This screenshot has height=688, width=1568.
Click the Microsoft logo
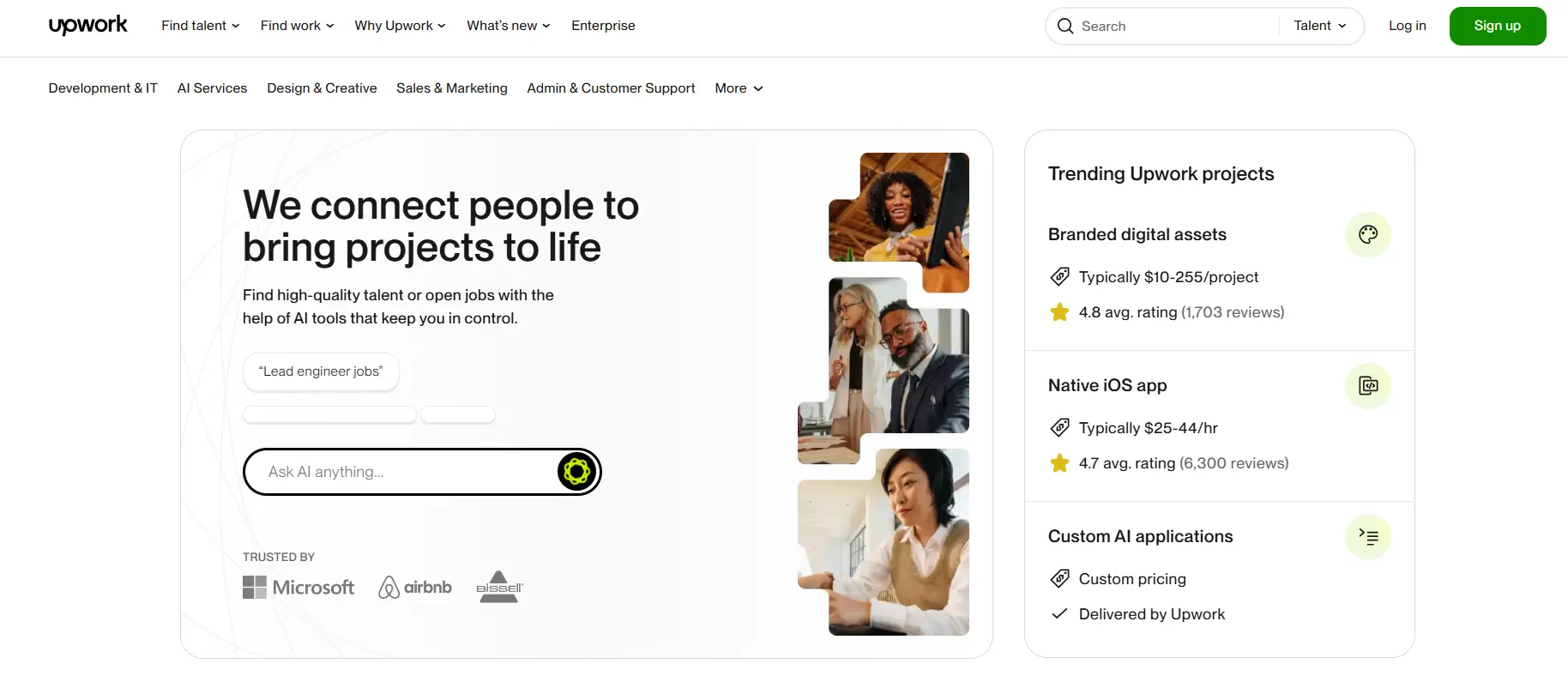[299, 588]
